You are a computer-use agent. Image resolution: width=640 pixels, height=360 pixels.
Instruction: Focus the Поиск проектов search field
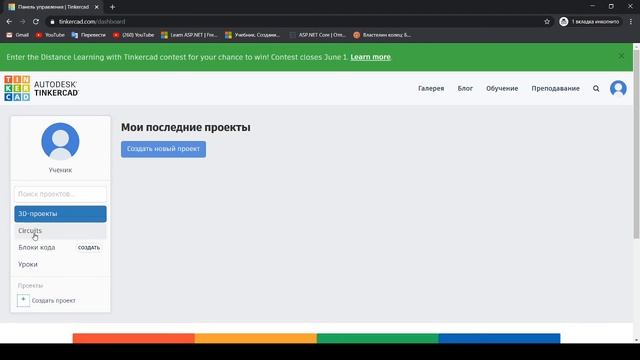60,194
